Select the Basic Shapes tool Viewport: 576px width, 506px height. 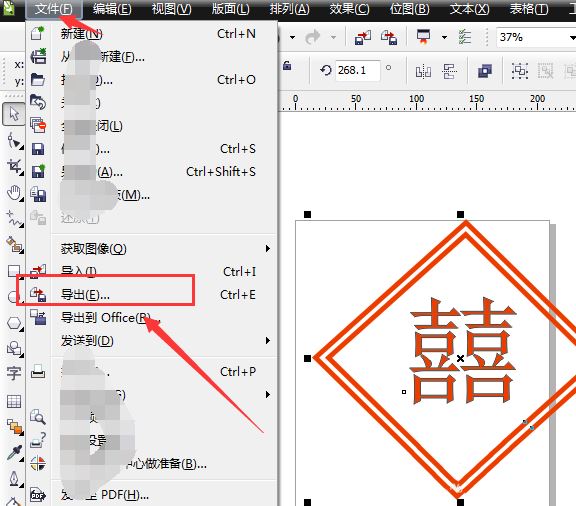click(14, 348)
